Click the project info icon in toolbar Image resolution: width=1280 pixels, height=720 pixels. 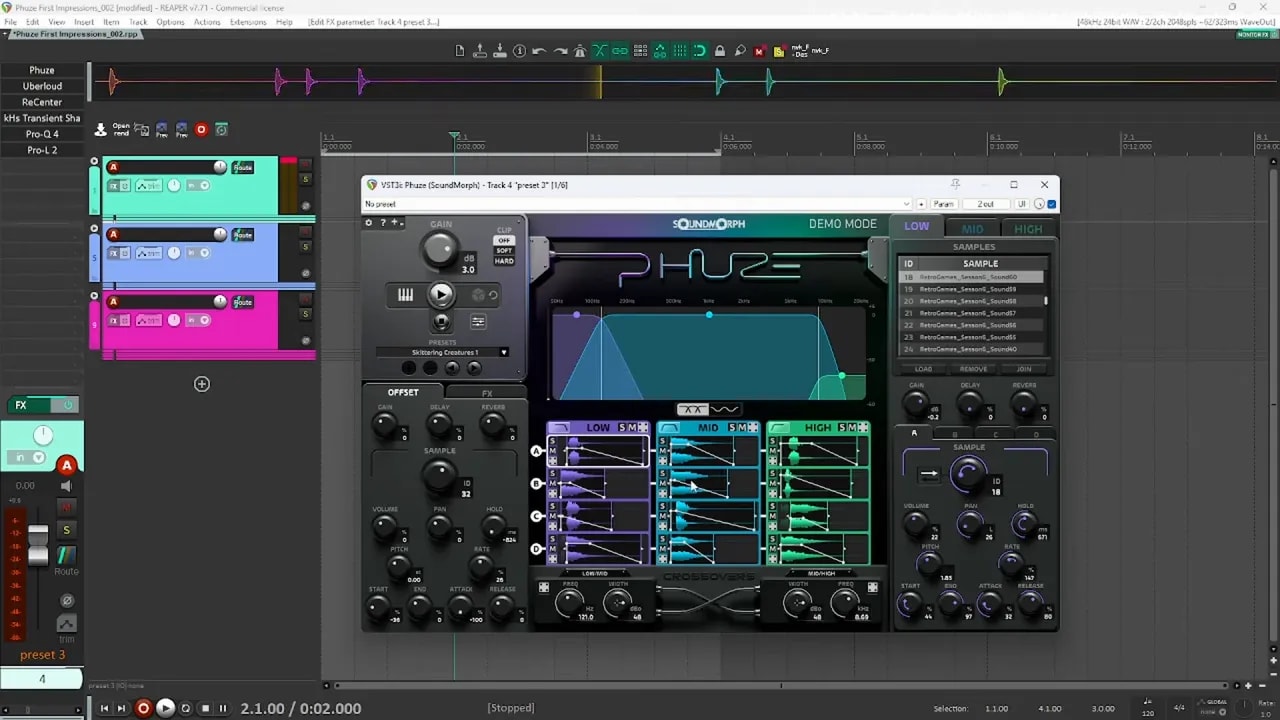(519, 51)
